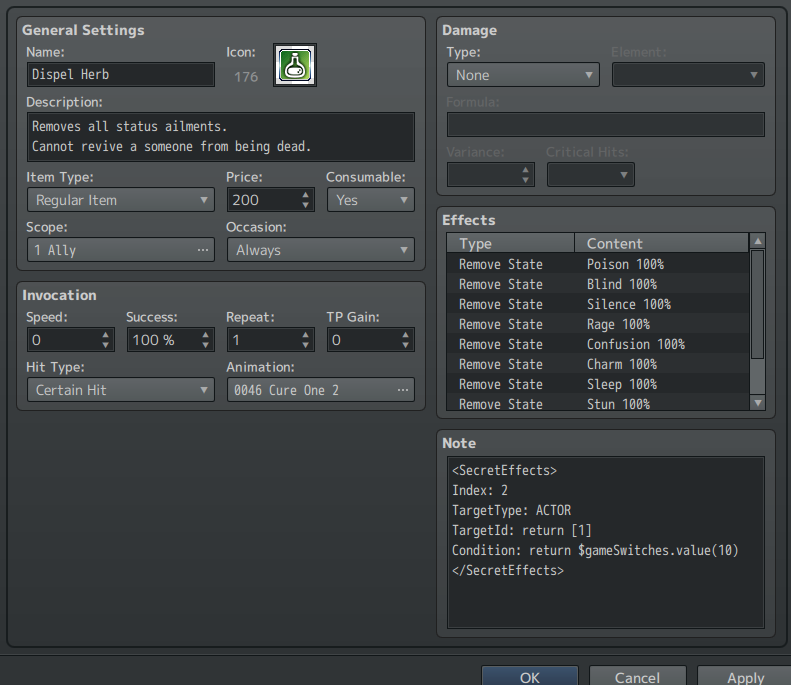
Task: Decrease Price with the down stepper arrow
Action: tap(306, 205)
